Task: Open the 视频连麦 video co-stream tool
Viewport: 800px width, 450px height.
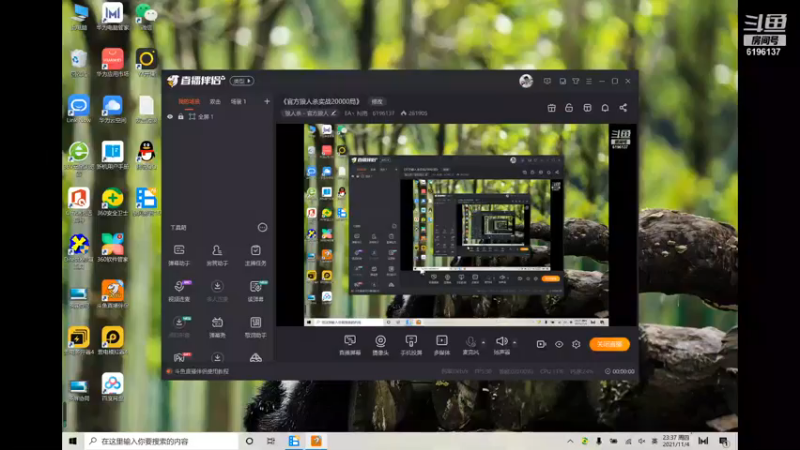Action: click(x=179, y=291)
